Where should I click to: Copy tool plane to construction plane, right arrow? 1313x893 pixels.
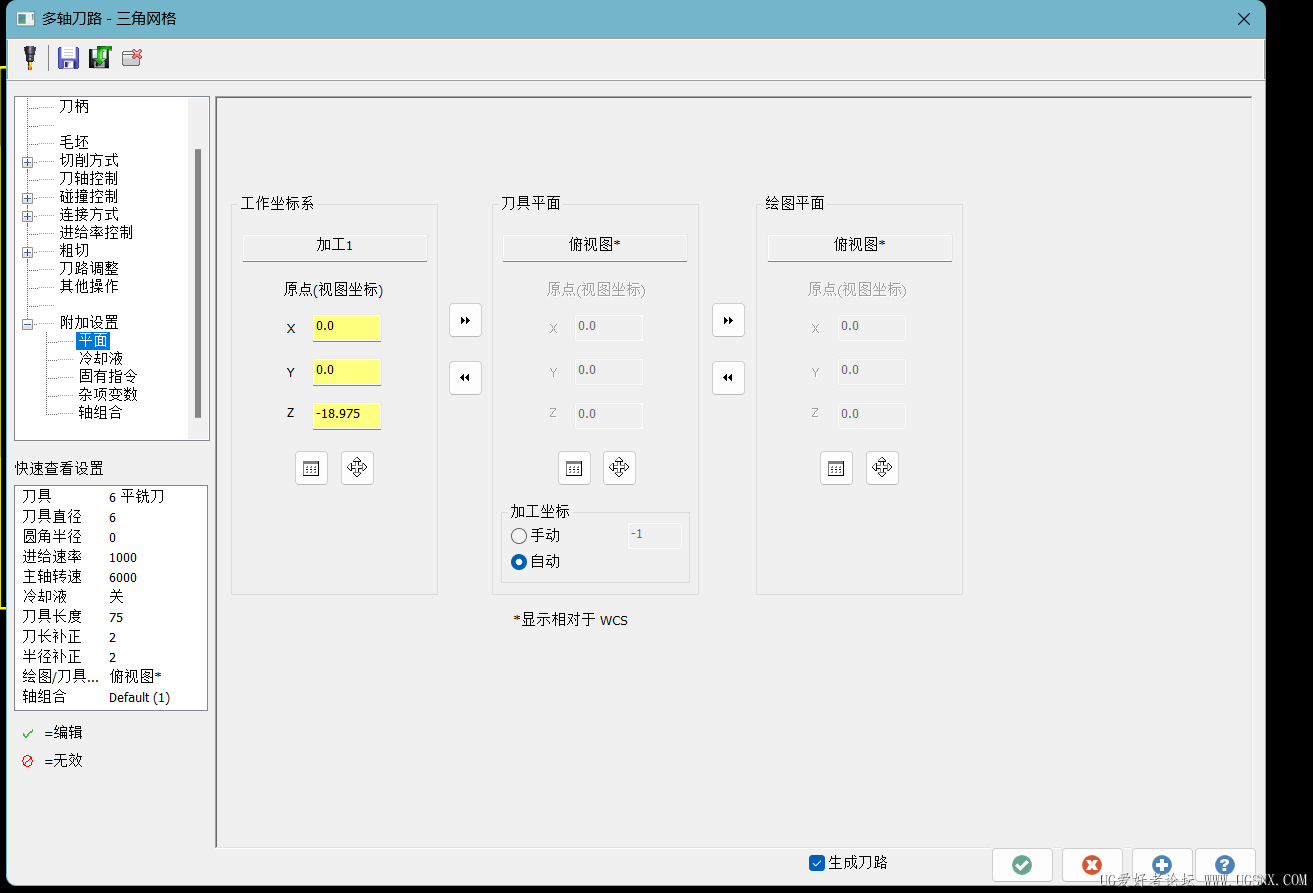(728, 320)
